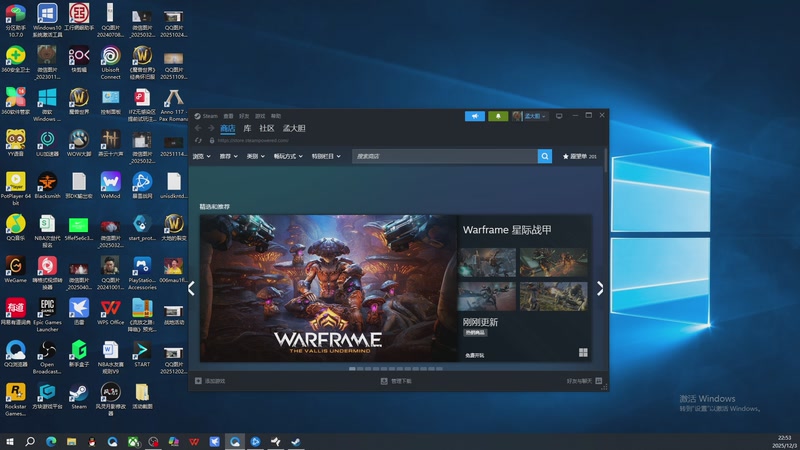This screenshot has width=800, height=450.
Task: Open the Warframe featured banner image
Action: point(329,288)
